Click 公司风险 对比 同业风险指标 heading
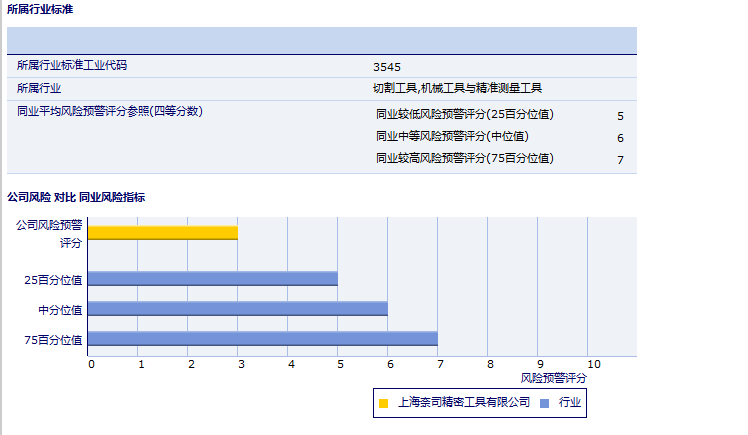This screenshot has width=748, height=435. (x=76, y=197)
